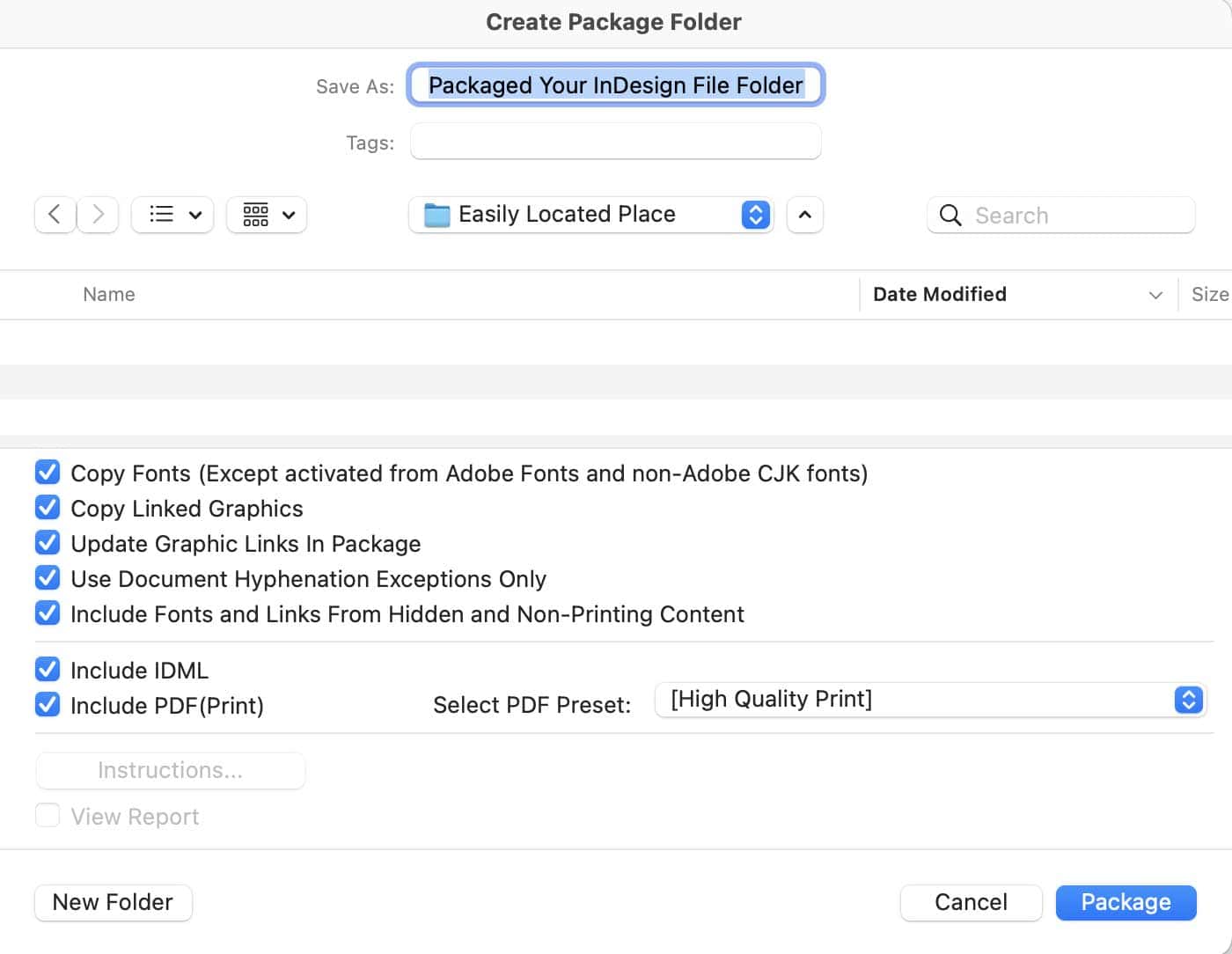Click the chevron next to the list view button
Image resolution: width=1232 pixels, height=954 pixels.
point(195,215)
